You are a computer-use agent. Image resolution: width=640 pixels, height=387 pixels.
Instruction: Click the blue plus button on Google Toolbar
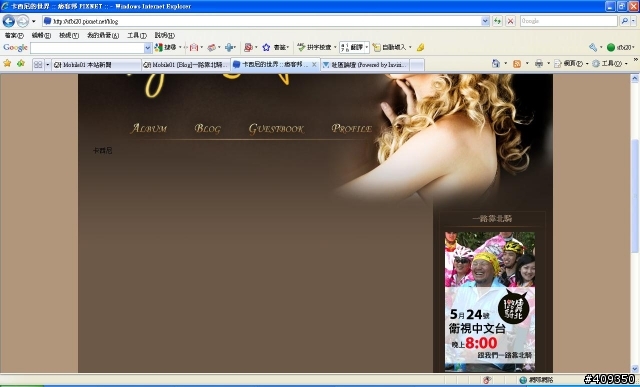pyautogui.click(x=229, y=48)
